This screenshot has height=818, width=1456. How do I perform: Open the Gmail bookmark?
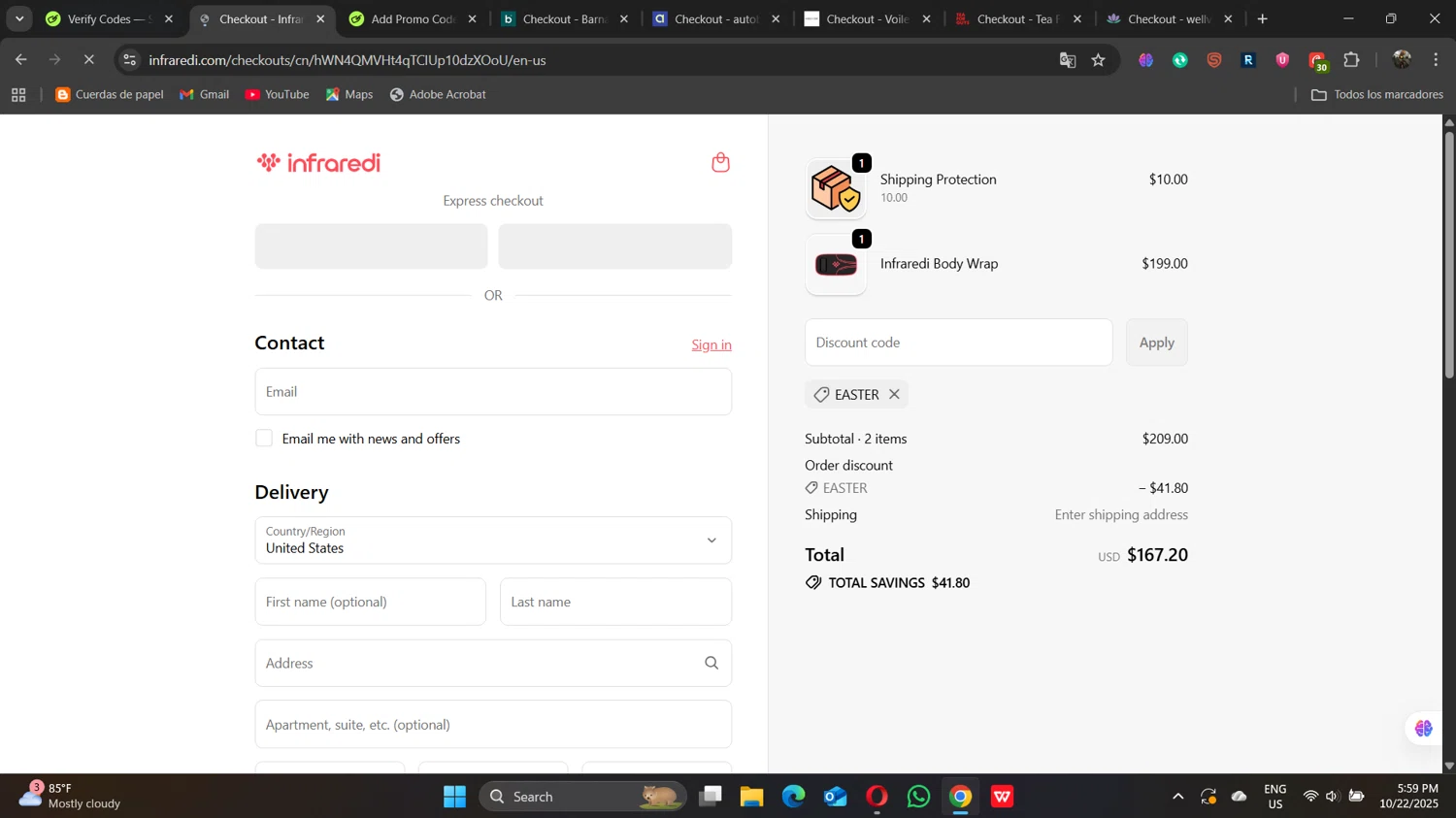point(205,94)
